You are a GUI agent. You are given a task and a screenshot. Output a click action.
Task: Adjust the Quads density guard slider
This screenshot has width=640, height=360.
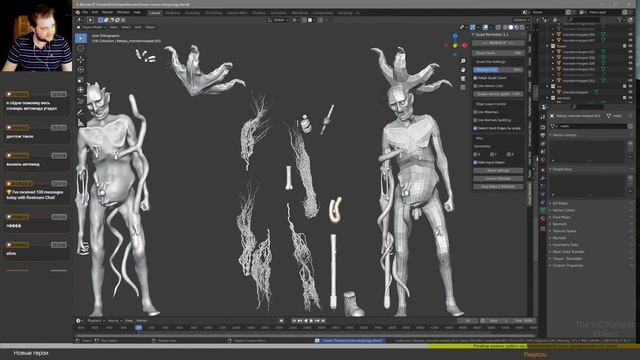(x=498, y=94)
